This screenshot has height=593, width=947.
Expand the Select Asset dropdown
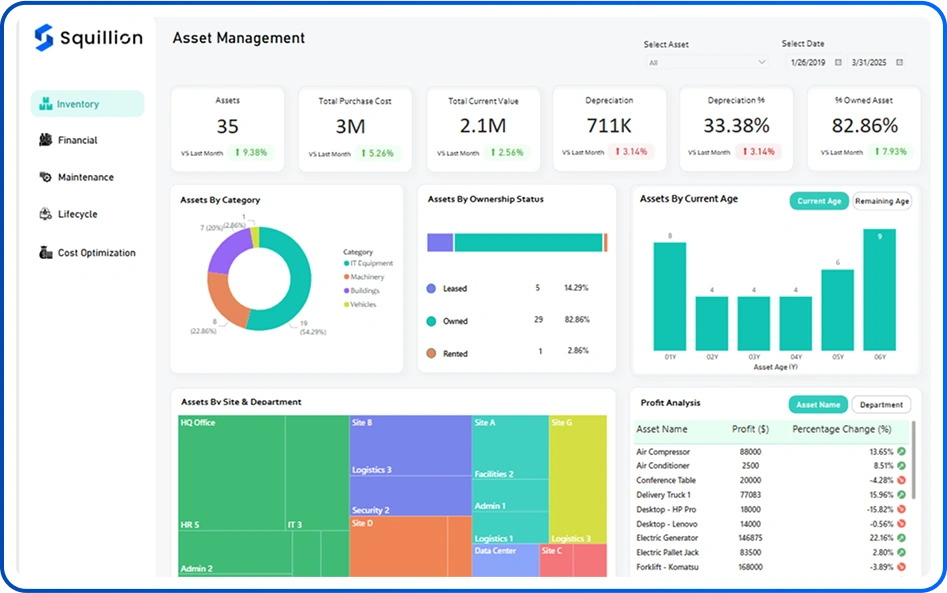[761, 62]
